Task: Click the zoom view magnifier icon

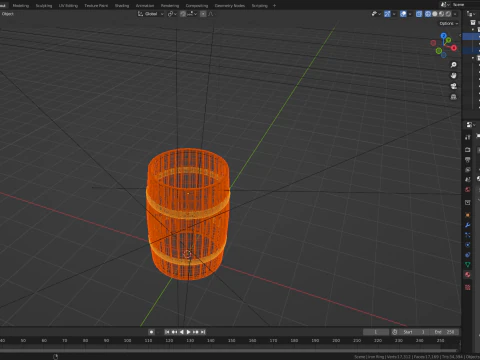Action: point(453,65)
